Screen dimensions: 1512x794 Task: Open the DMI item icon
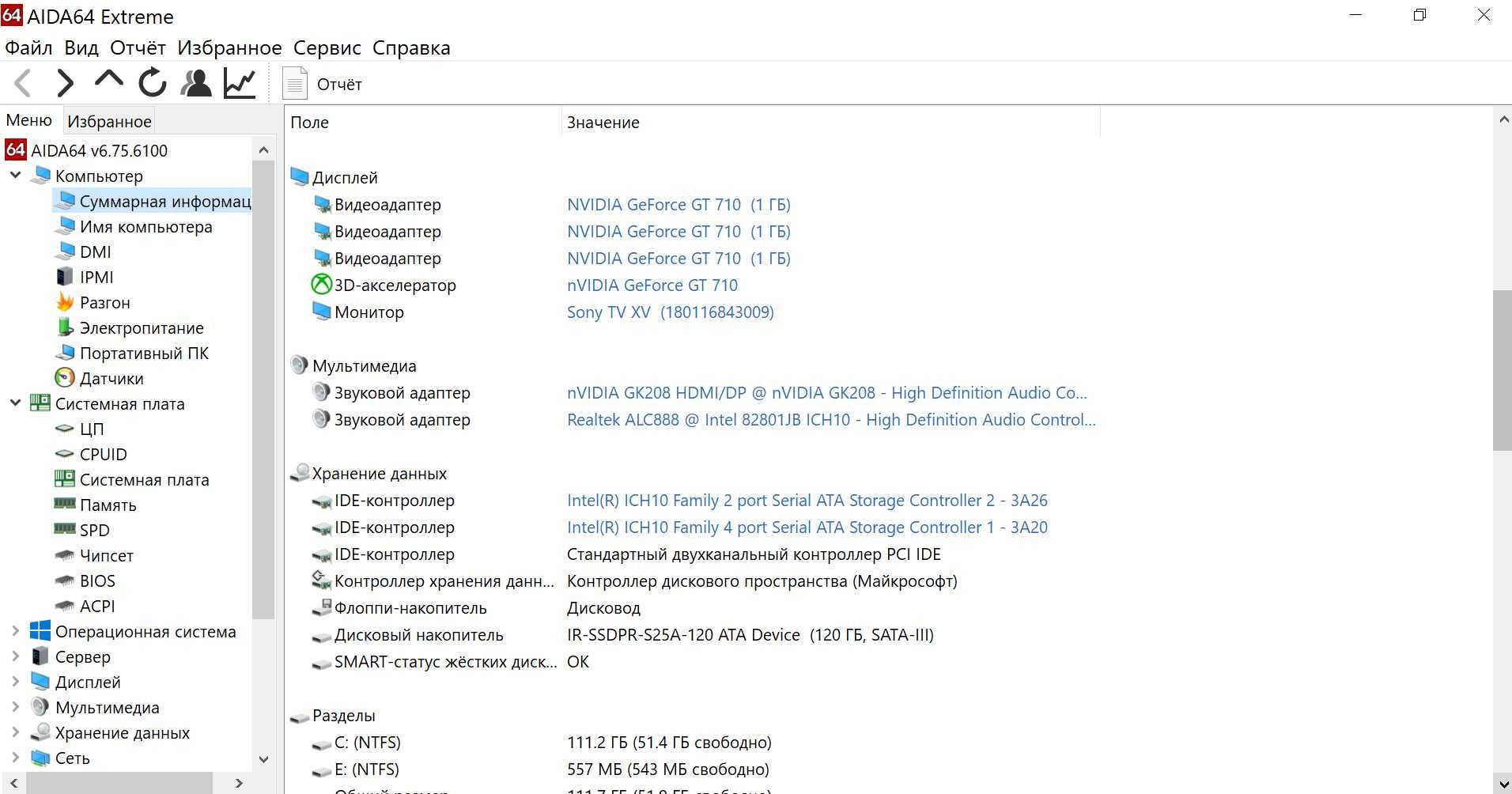click(65, 251)
